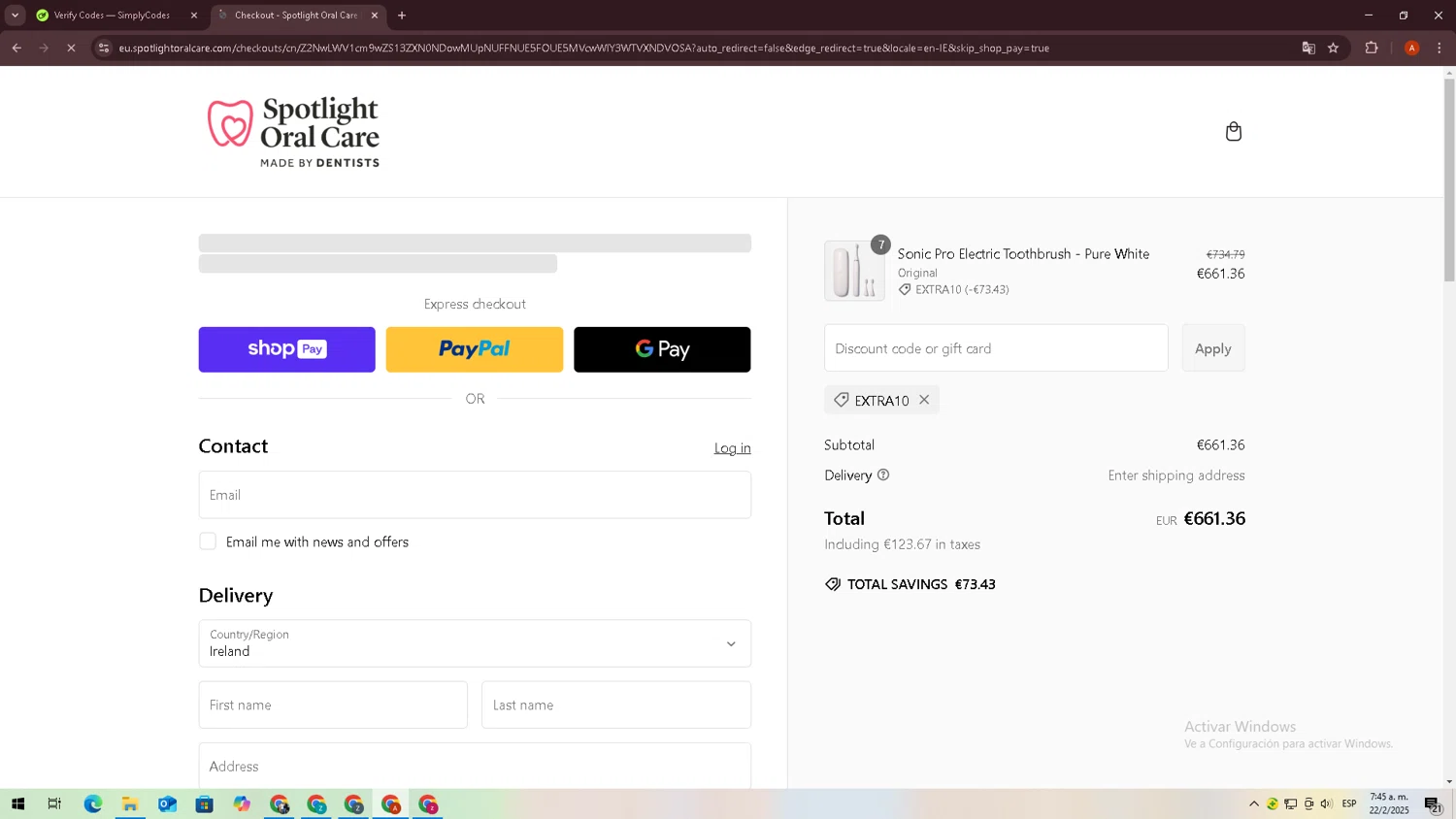Screen dimensions: 1456x819
Task: Open the Country/Region dropdown
Action: click(x=475, y=643)
